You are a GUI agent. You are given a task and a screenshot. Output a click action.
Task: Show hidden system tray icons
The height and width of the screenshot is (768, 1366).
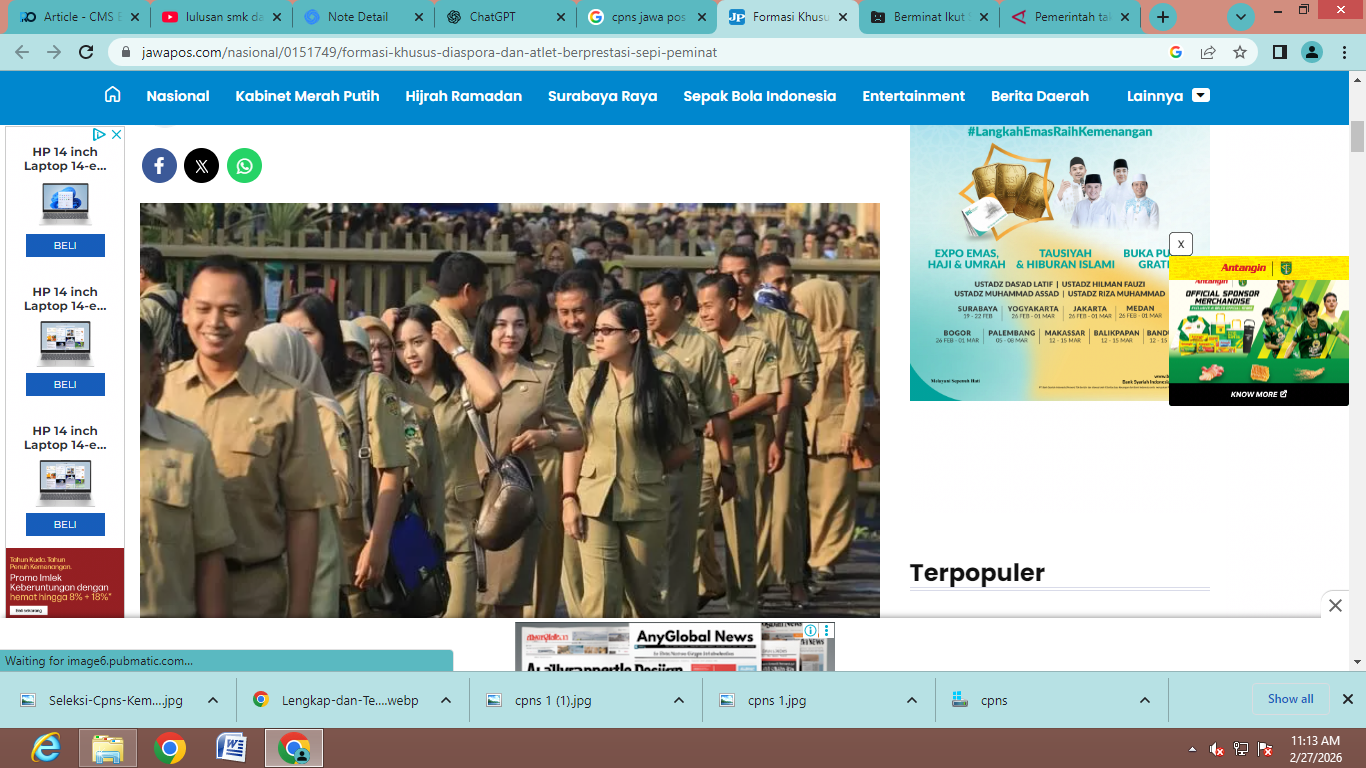[x=1192, y=749]
